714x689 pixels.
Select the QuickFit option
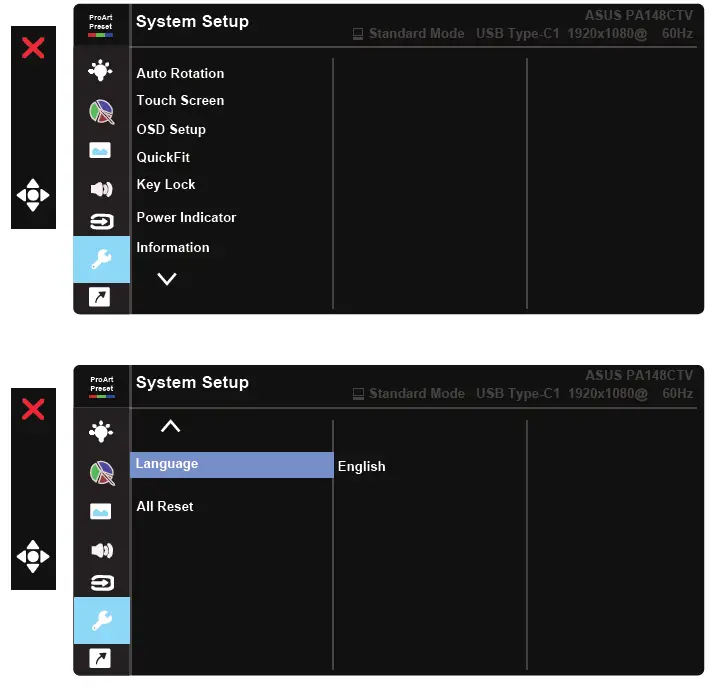click(163, 157)
